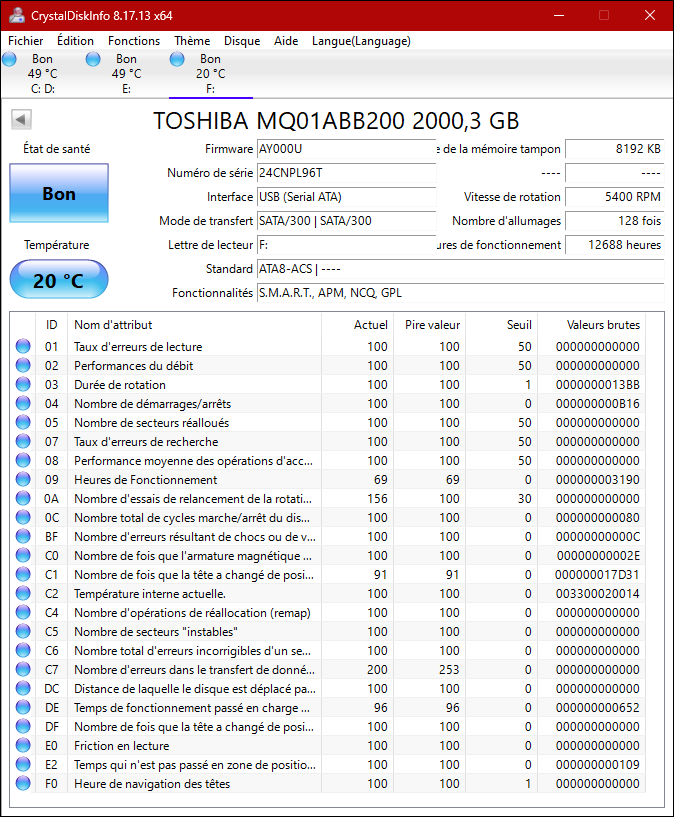Image resolution: width=674 pixels, height=817 pixels.
Task: Open the Langue(Language) menu
Action: [x=361, y=41]
